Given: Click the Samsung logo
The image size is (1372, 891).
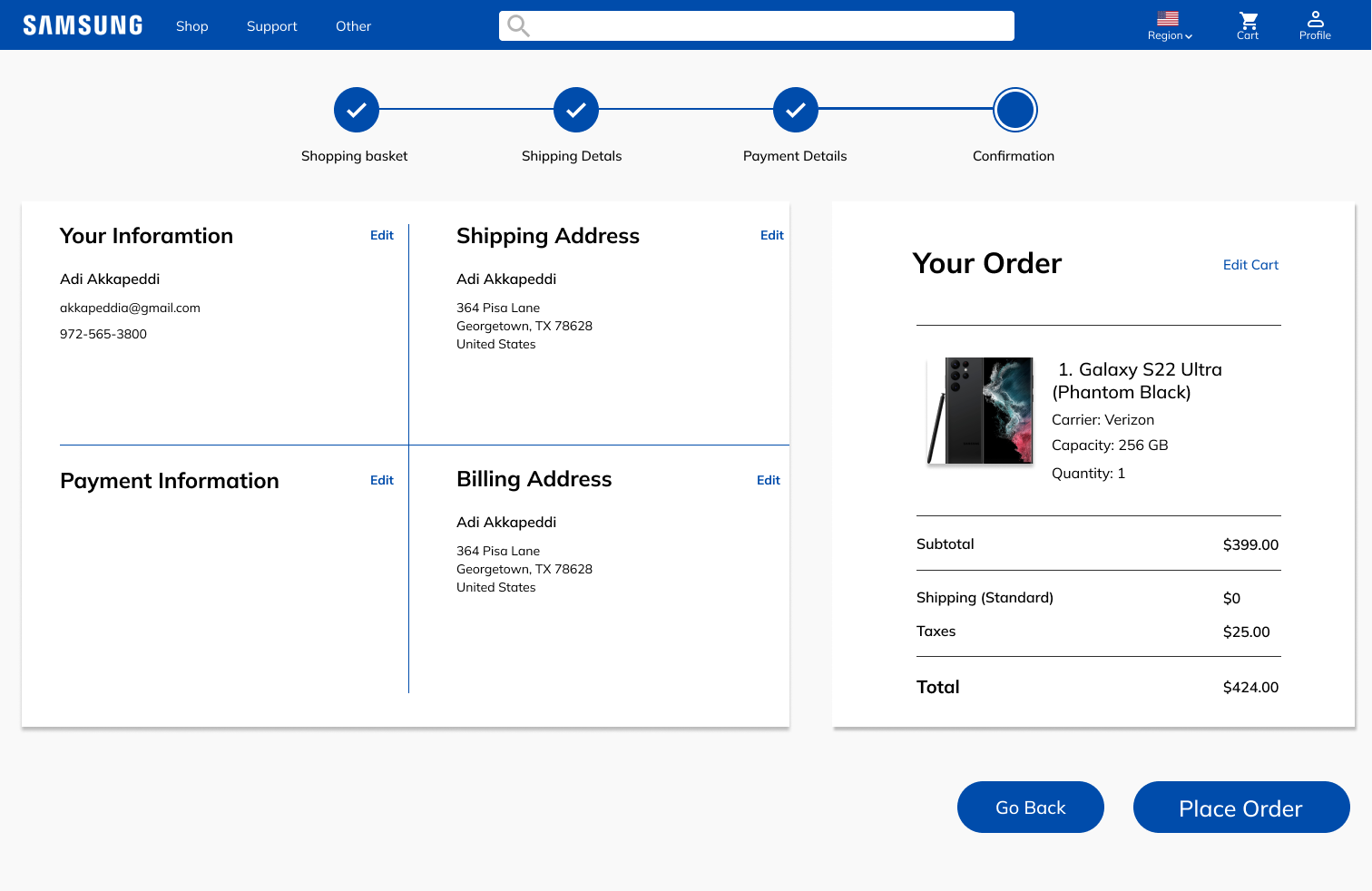Looking at the screenshot, I should 83,25.
